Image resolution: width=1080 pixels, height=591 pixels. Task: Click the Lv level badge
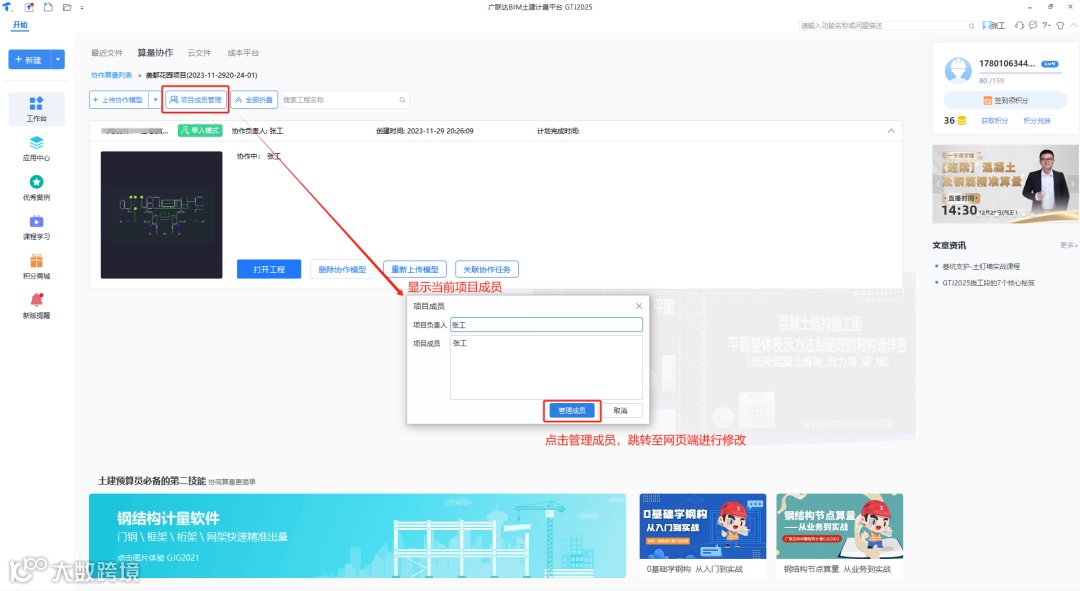[x=1050, y=63]
